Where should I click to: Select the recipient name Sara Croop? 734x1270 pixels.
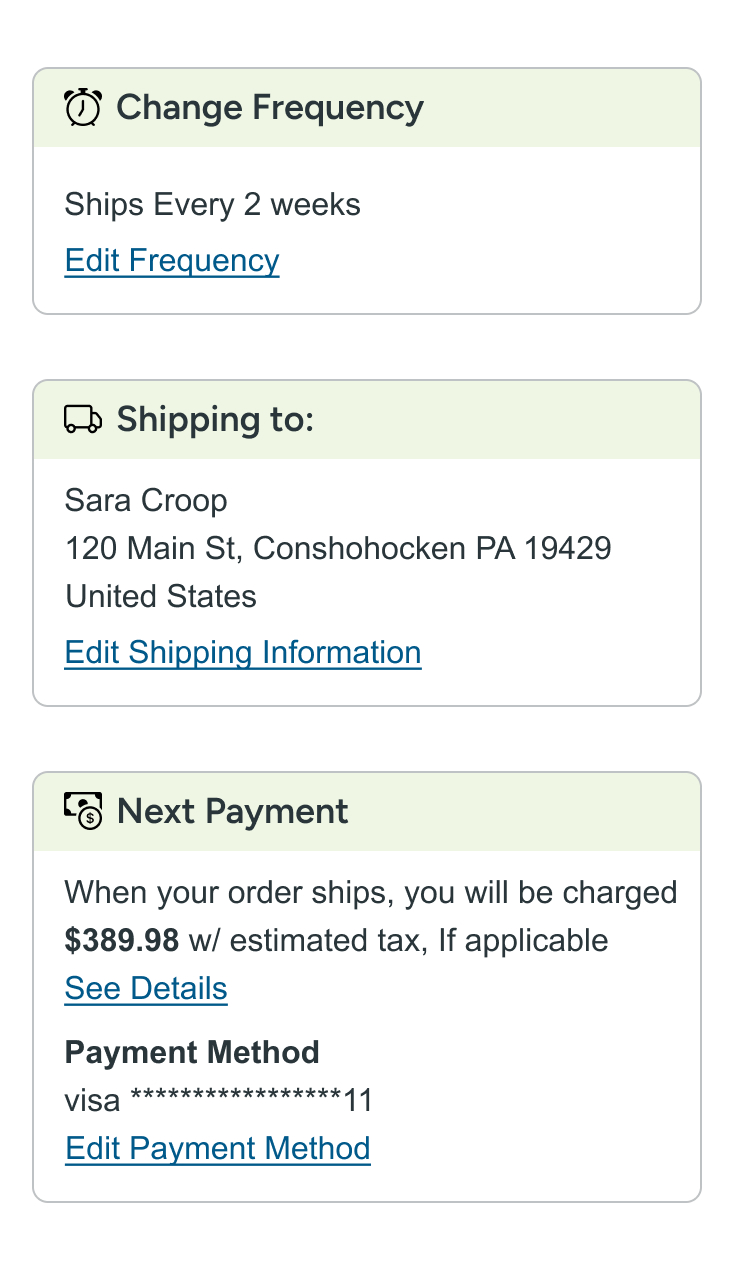pos(146,500)
